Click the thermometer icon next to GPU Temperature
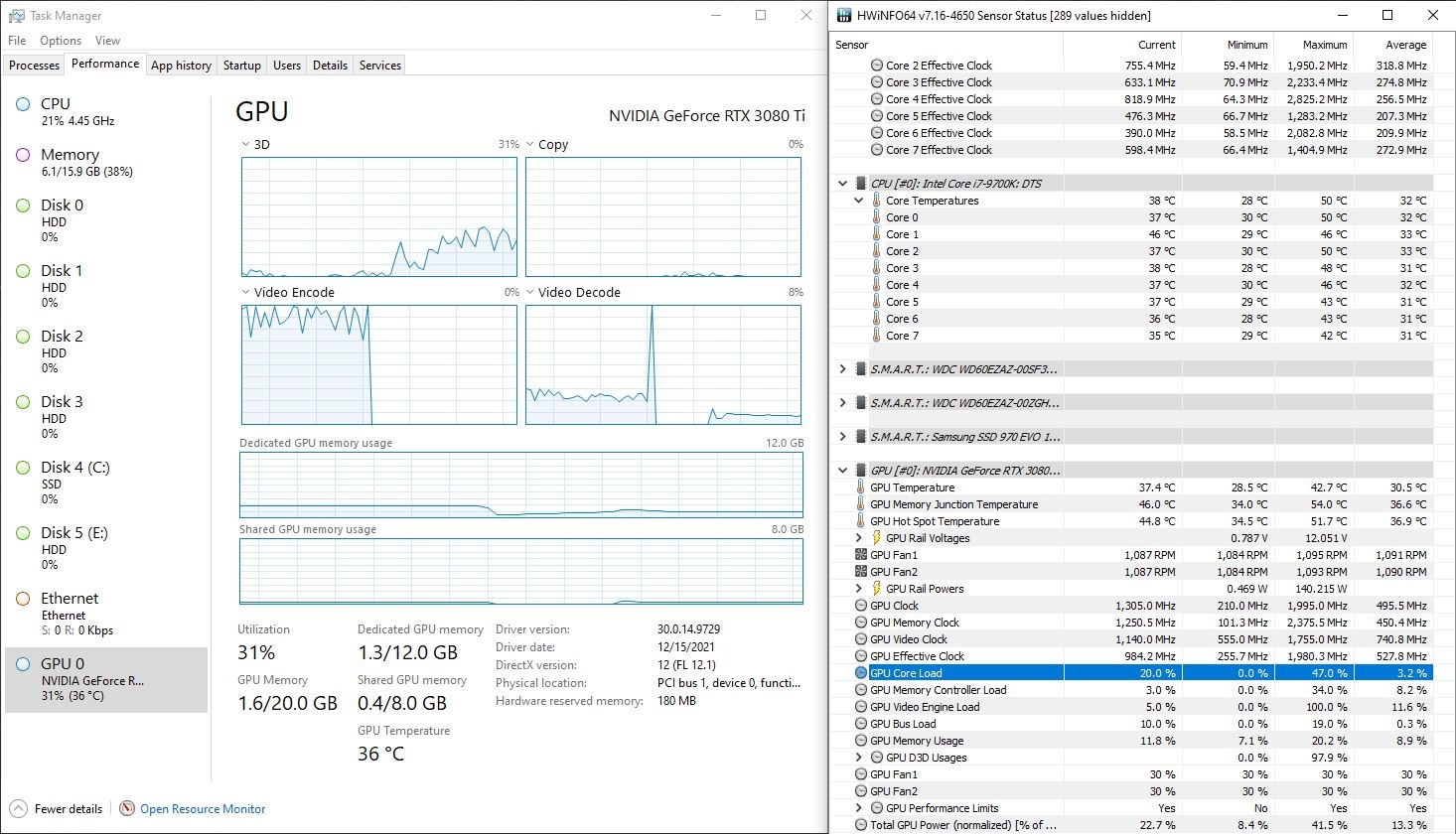Screen dimensions: 1456x834 tap(860, 487)
